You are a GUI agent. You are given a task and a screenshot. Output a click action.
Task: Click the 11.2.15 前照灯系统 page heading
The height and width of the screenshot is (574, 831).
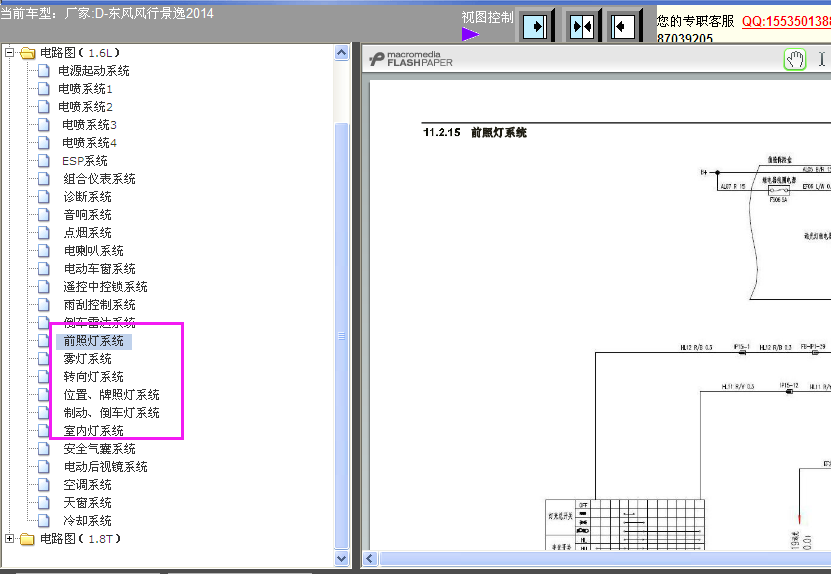tap(475, 133)
